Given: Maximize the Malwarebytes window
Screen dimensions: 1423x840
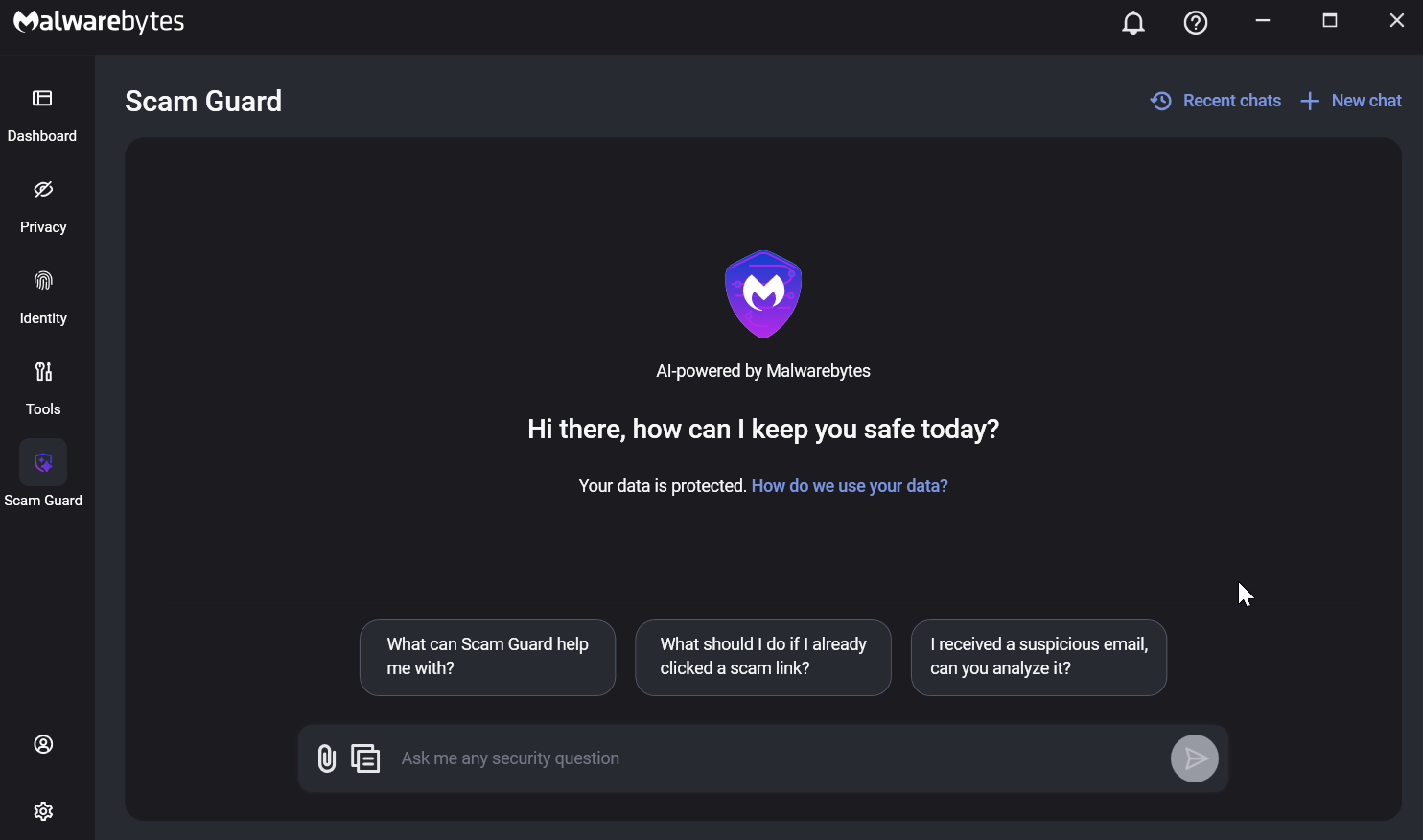Looking at the screenshot, I should tap(1330, 21).
